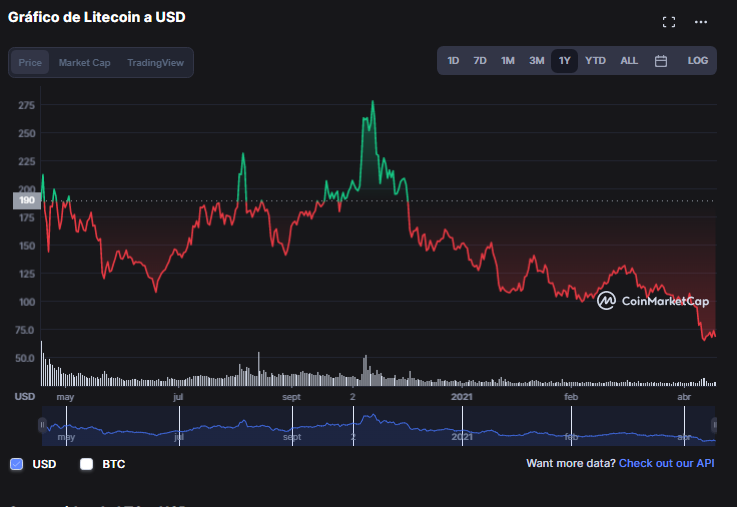Screen dimensions: 737x507
Task: Click the 190 price label on axis
Action: point(27,201)
